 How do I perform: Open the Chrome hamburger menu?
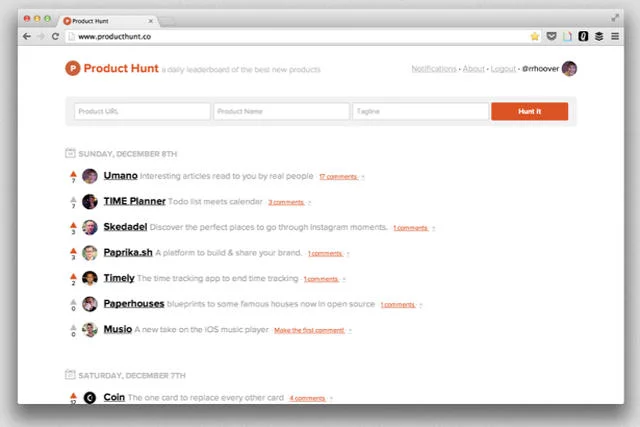pyautogui.click(x=615, y=36)
